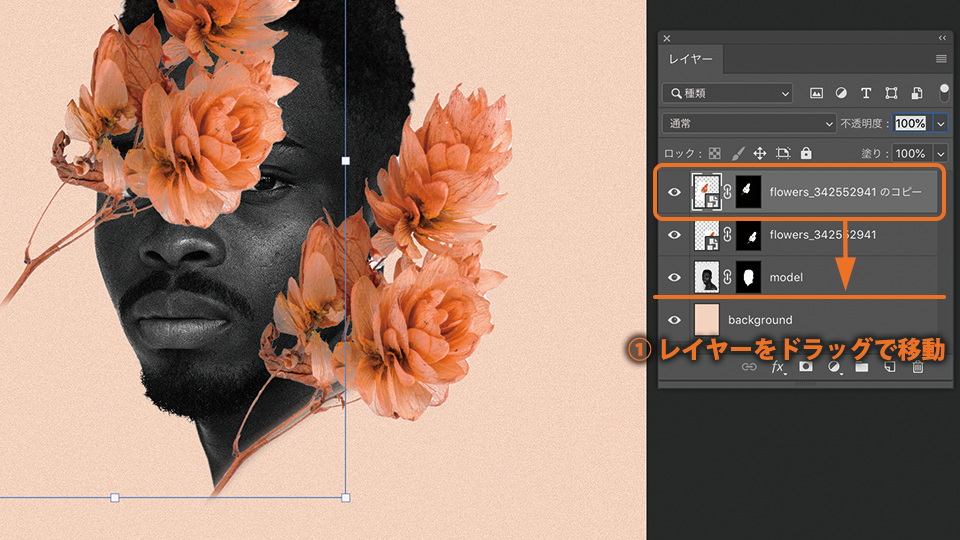This screenshot has height=540, width=960.
Task: Filter layers by adjustment layers icon
Action: pos(841,93)
